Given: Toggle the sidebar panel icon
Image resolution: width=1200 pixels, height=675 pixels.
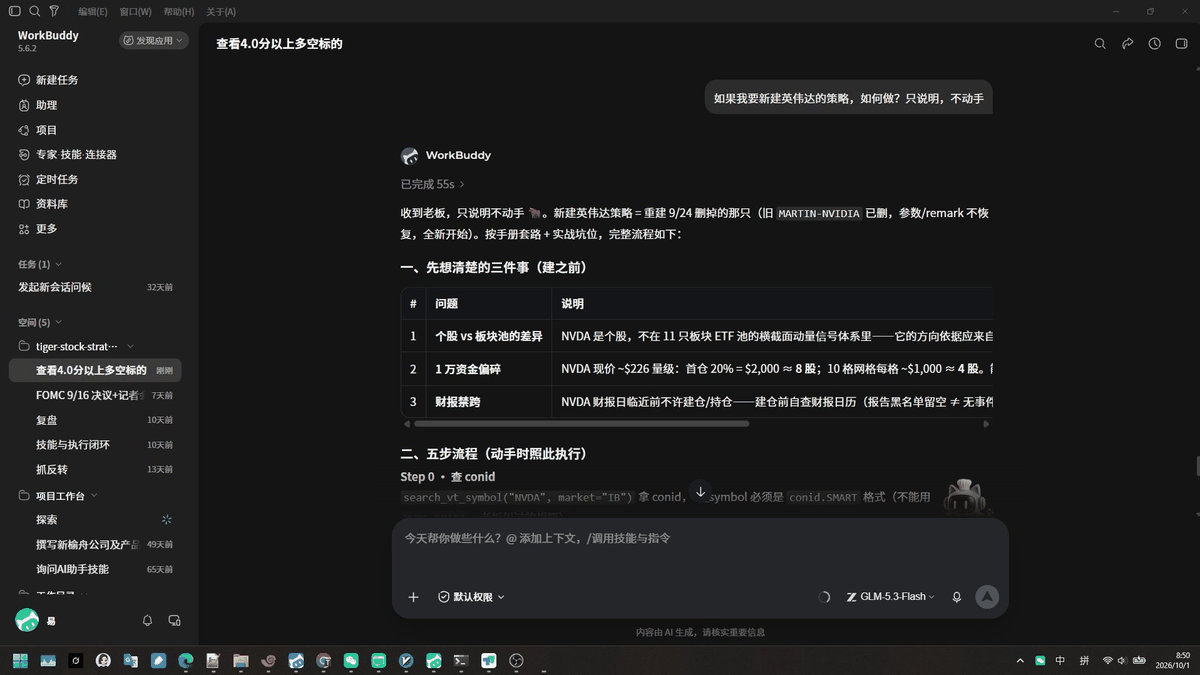Looking at the screenshot, I should coord(14,11).
